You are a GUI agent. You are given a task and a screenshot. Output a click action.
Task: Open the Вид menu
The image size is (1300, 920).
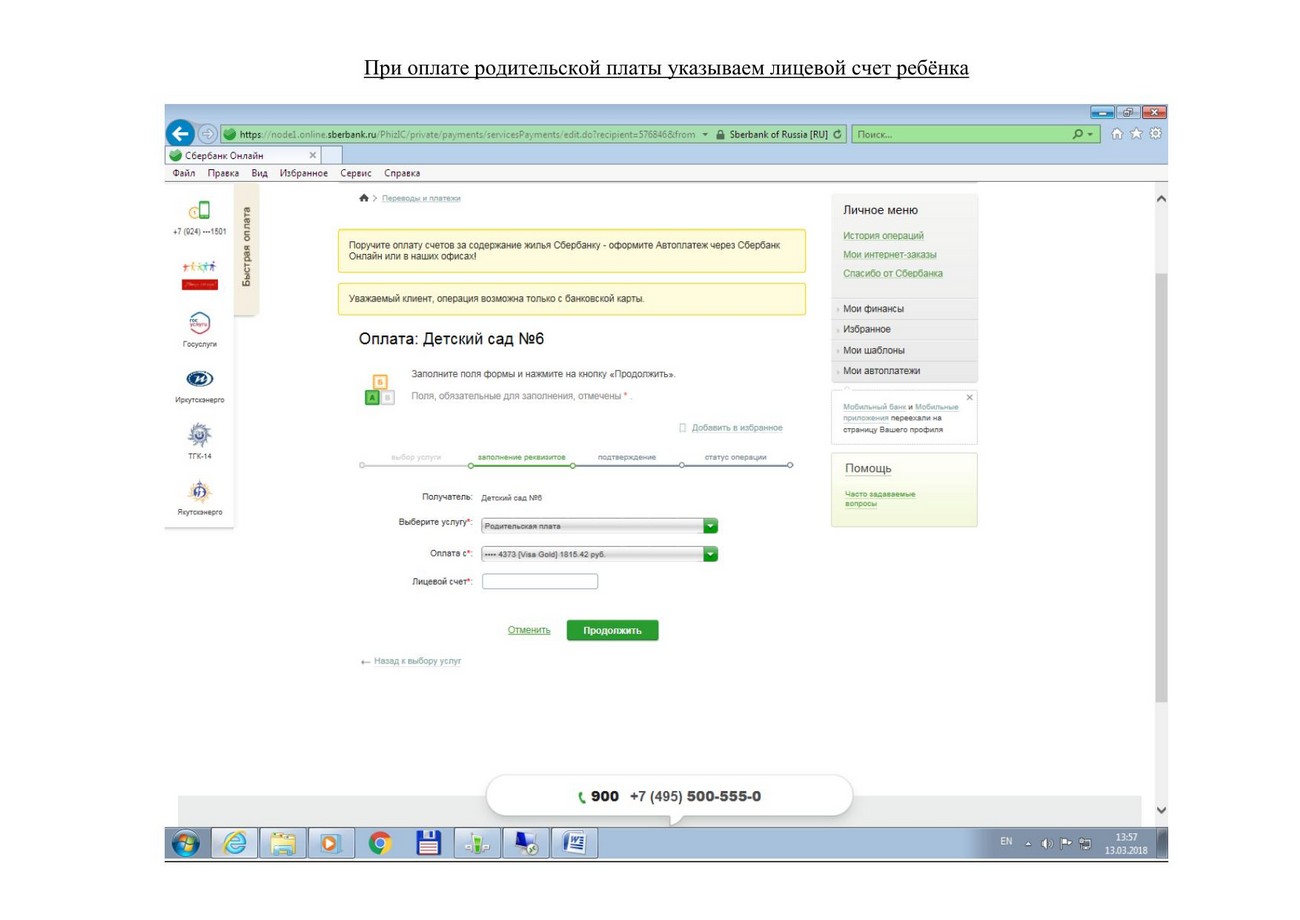(x=259, y=173)
